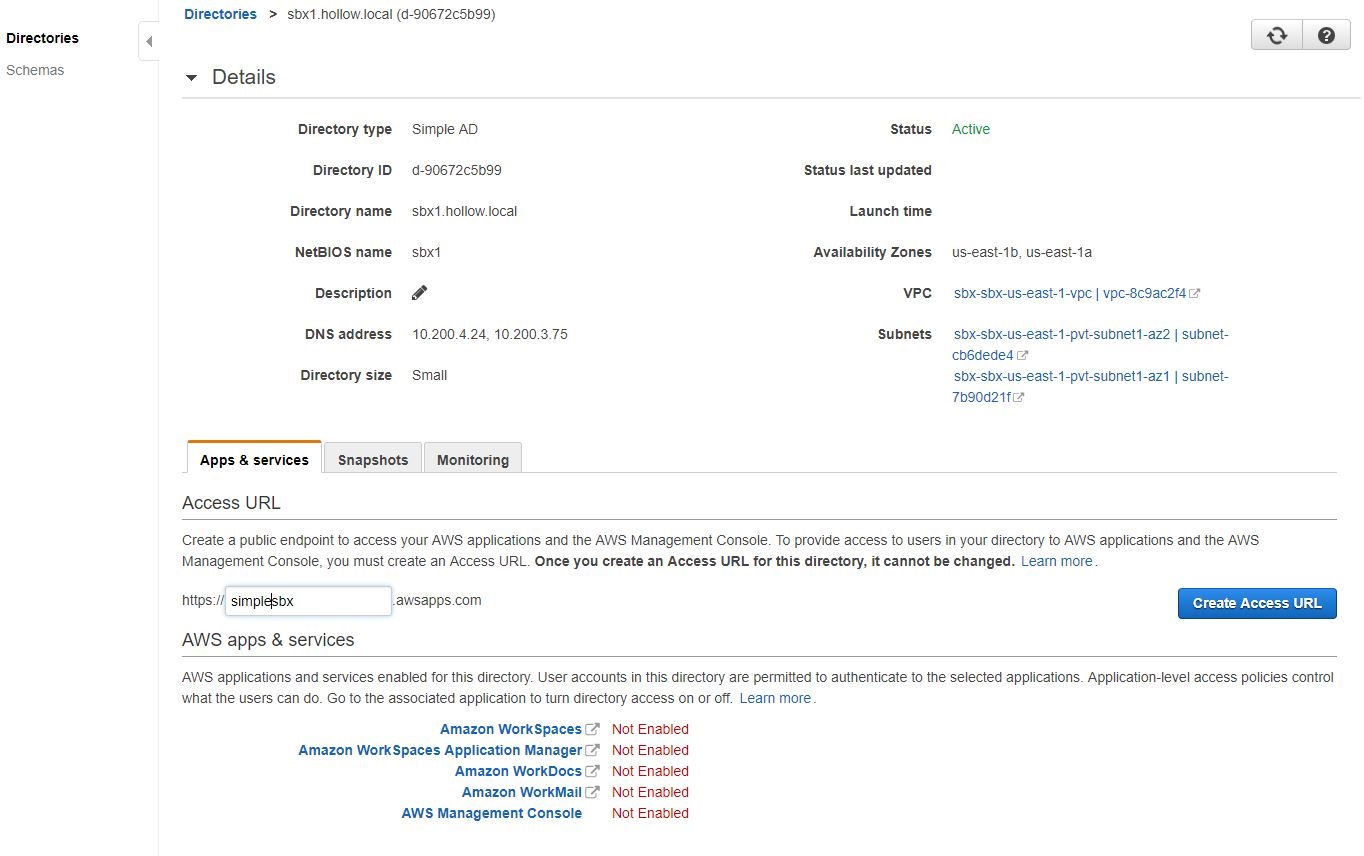Click the Directories breadcrumb link
This screenshot has height=856, width=1364.
pyautogui.click(x=220, y=14)
